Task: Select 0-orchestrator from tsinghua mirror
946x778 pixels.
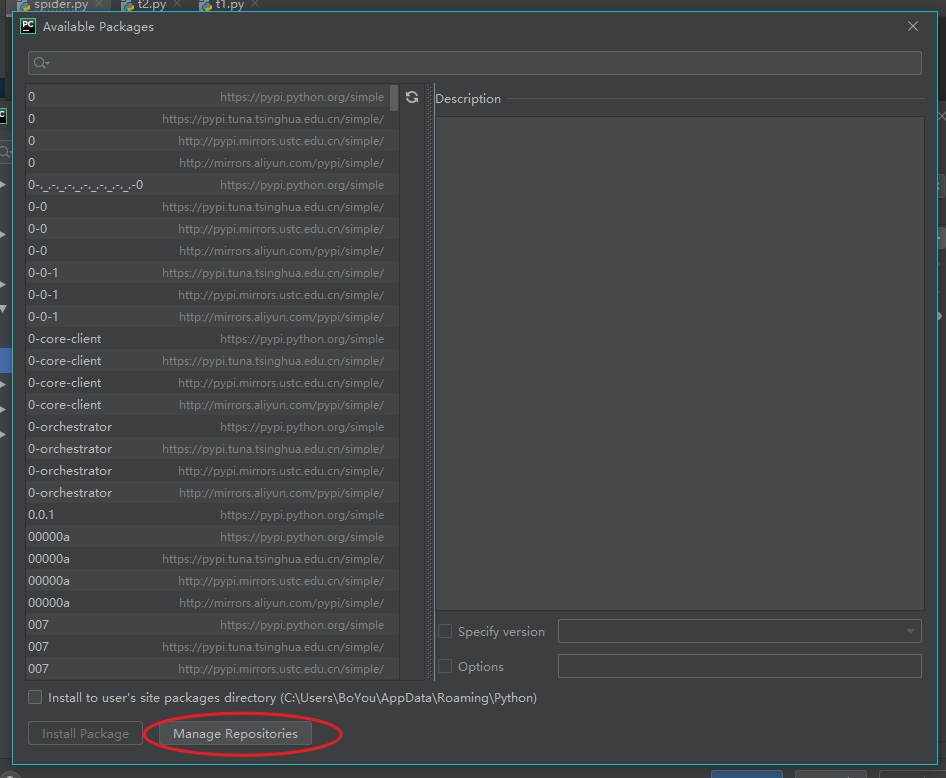Action: (212, 449)
